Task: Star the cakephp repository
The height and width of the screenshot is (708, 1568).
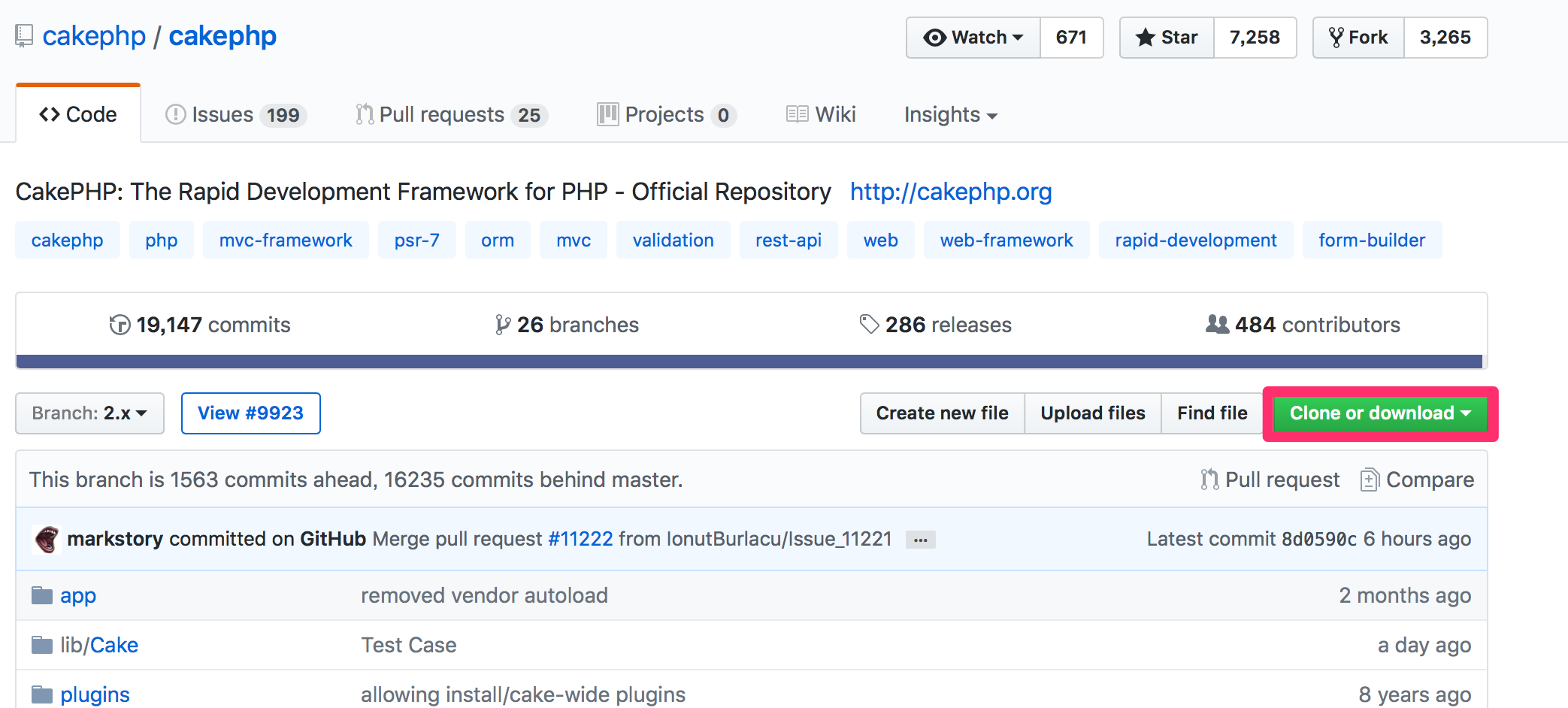Action: (1167, 38)
